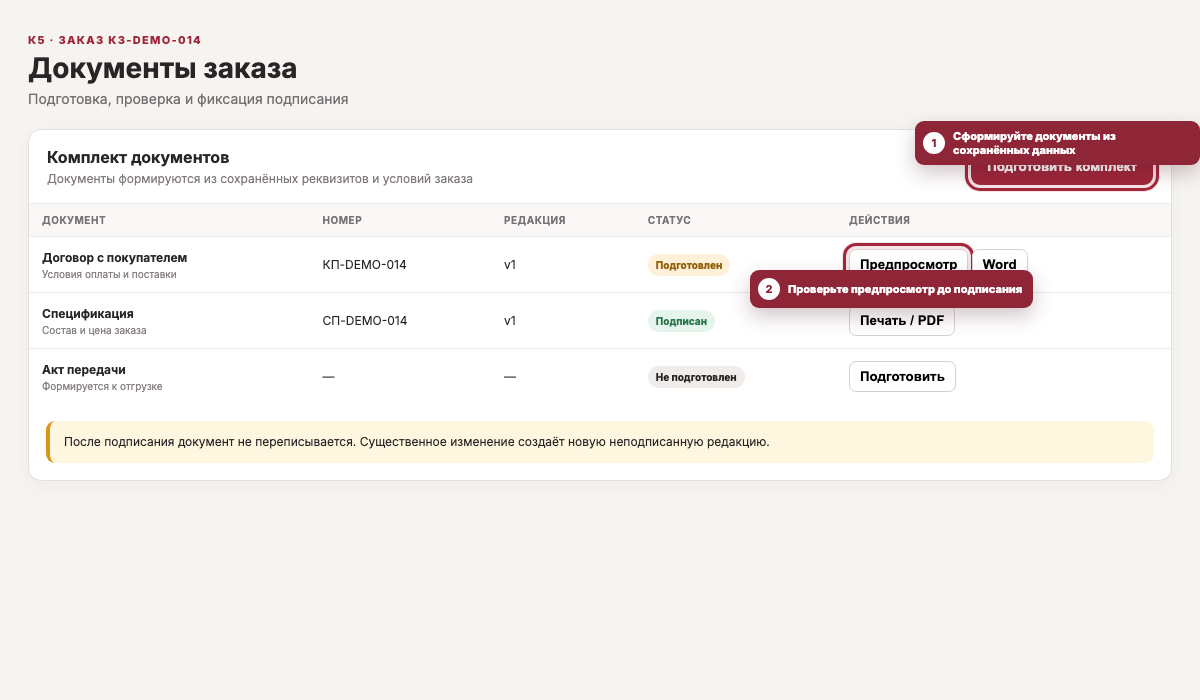Click document number КП-DEMO-014
The height and width of the screenshot is (700, 1200).
pyautogui.click(x=365, y=265)
